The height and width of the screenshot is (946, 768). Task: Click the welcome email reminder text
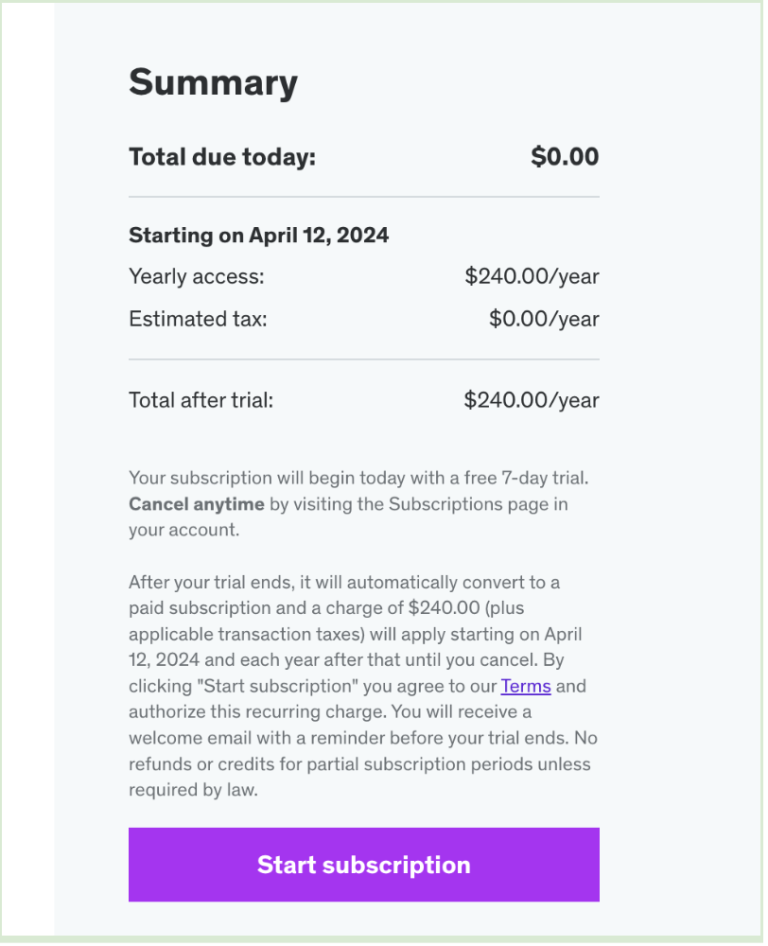(300, 738)
